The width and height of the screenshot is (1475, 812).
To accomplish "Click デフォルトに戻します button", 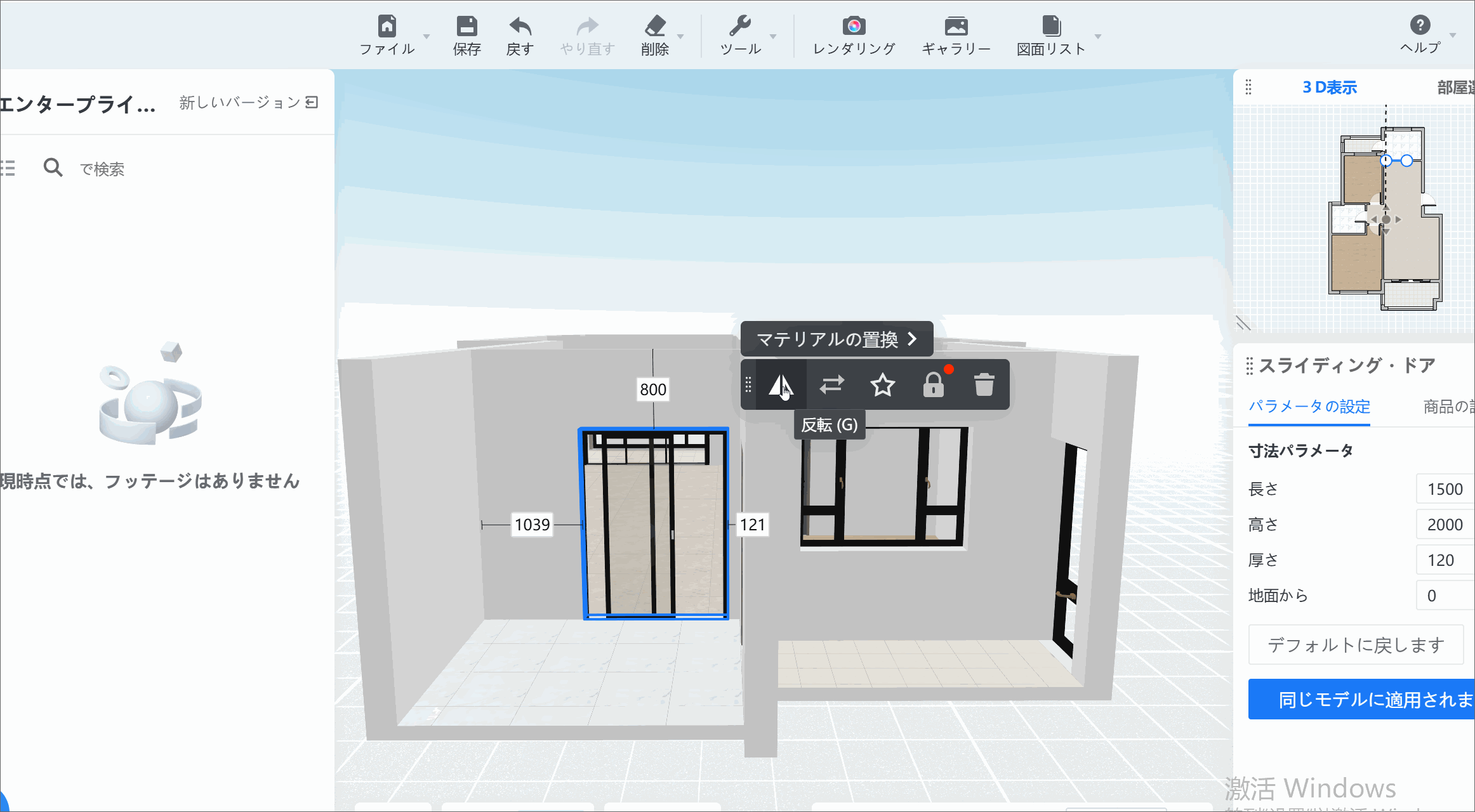I will click(x=1356, y=645).
